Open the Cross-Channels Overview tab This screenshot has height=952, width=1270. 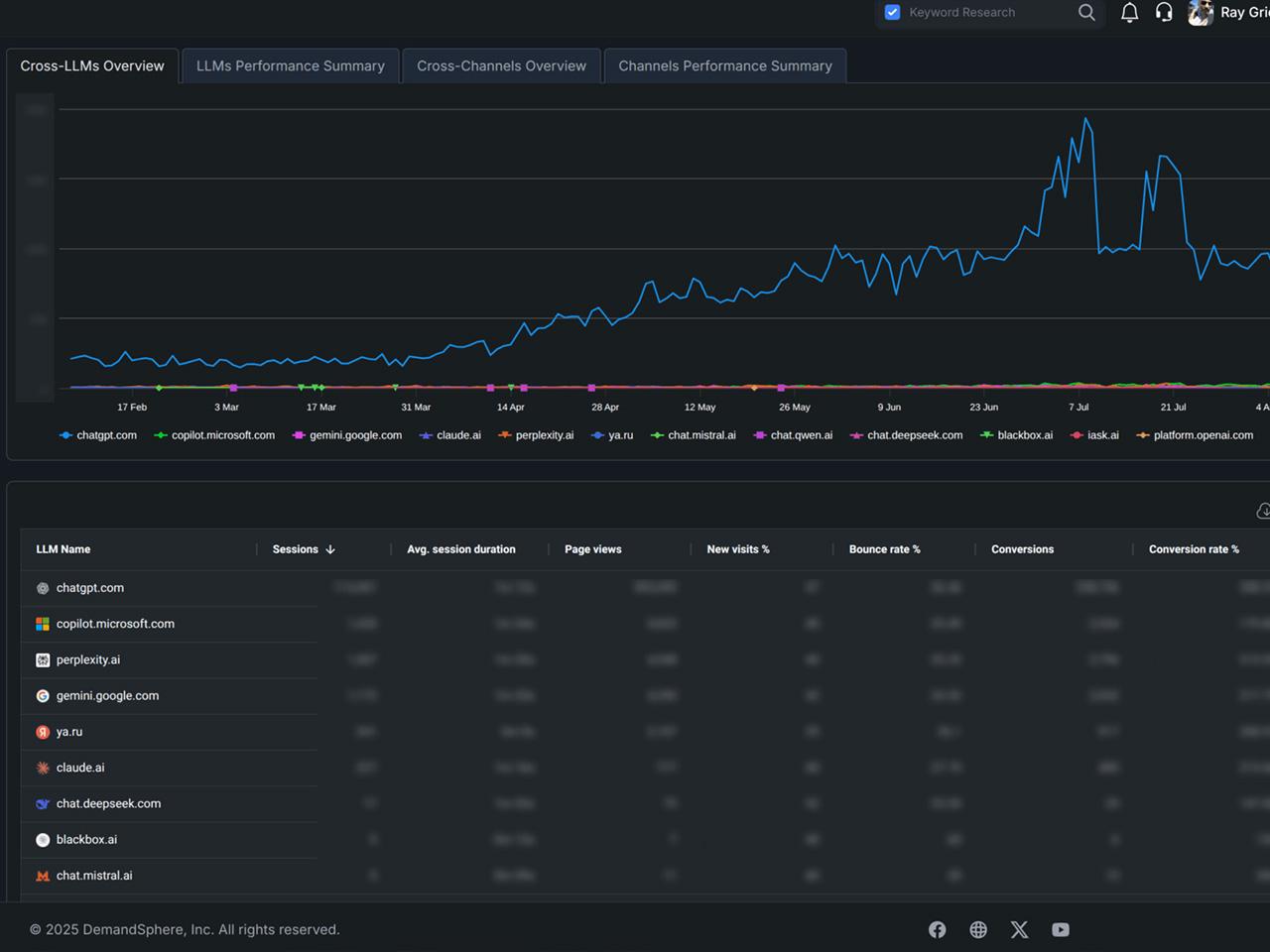(501, 66)
